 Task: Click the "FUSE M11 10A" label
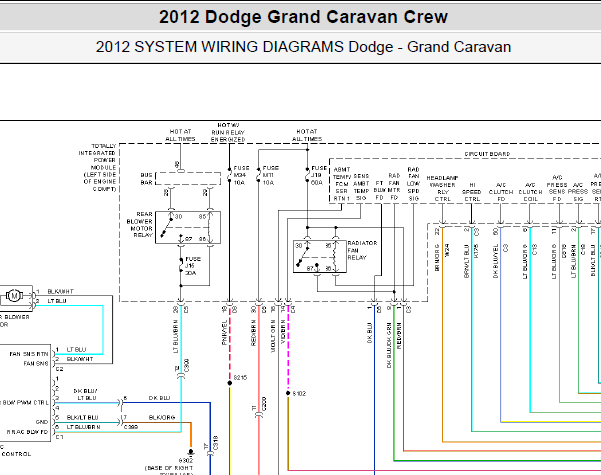point(271,175)
